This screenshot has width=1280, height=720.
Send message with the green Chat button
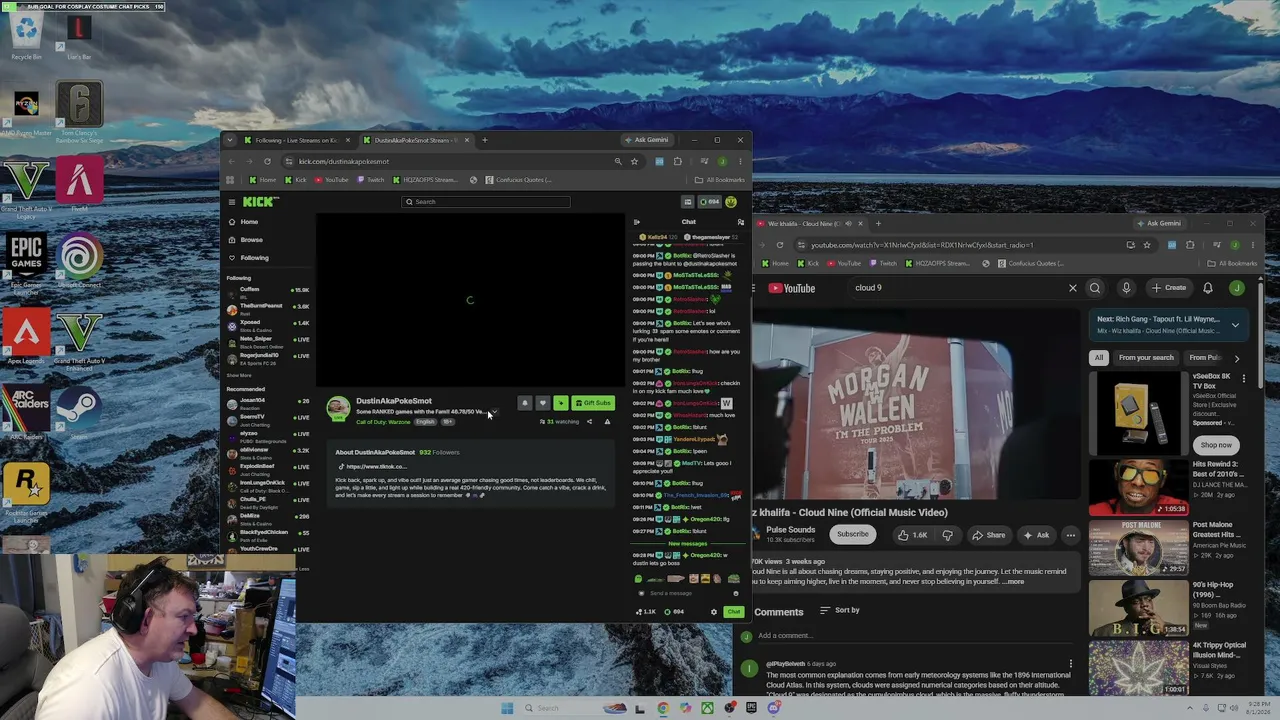click(x=734, y=612)
